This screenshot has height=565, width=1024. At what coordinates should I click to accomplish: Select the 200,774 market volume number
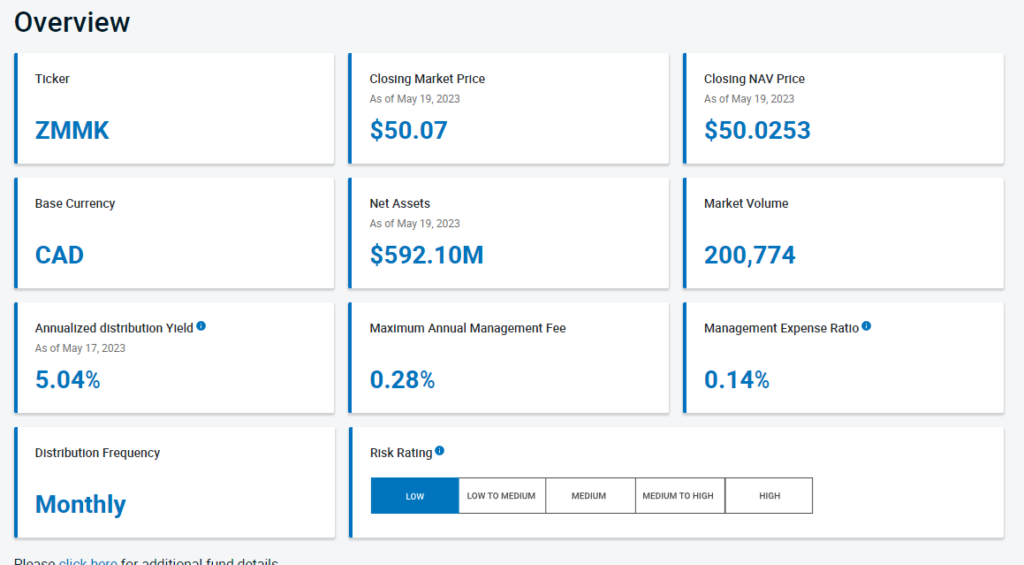coord(749,255)
